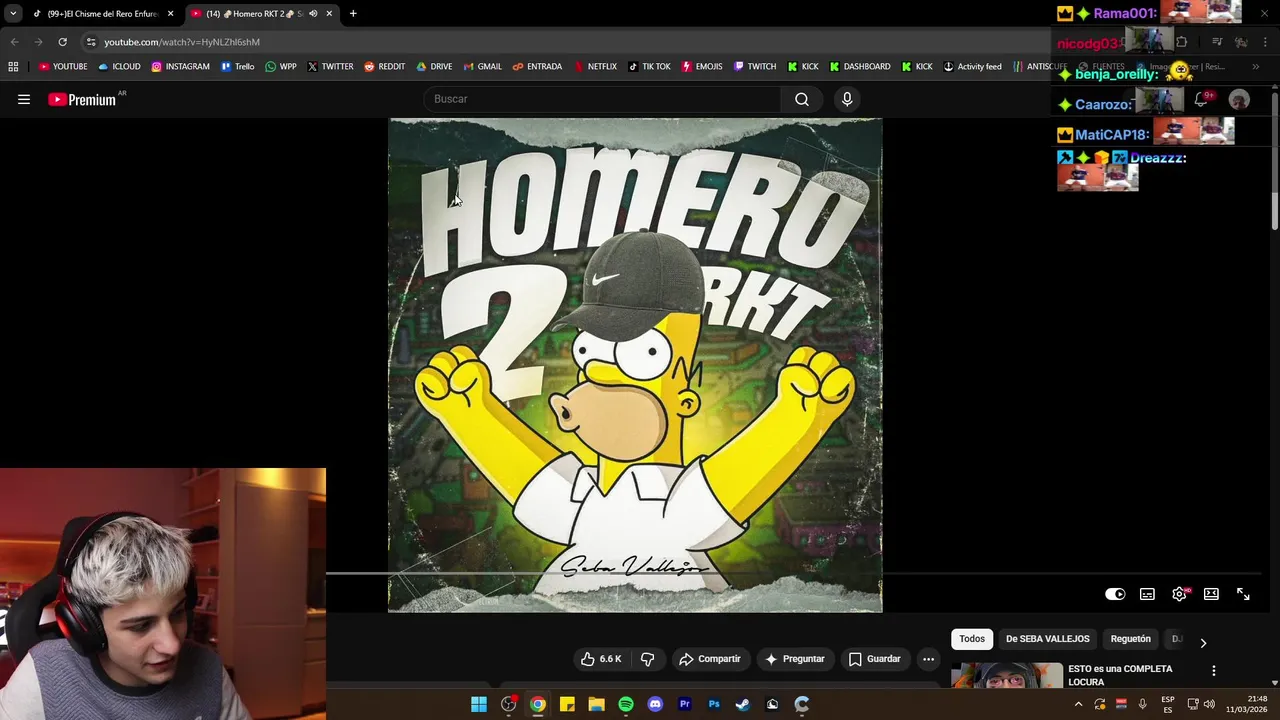Open the INSTAGRAM bookmark

[180, 67]
